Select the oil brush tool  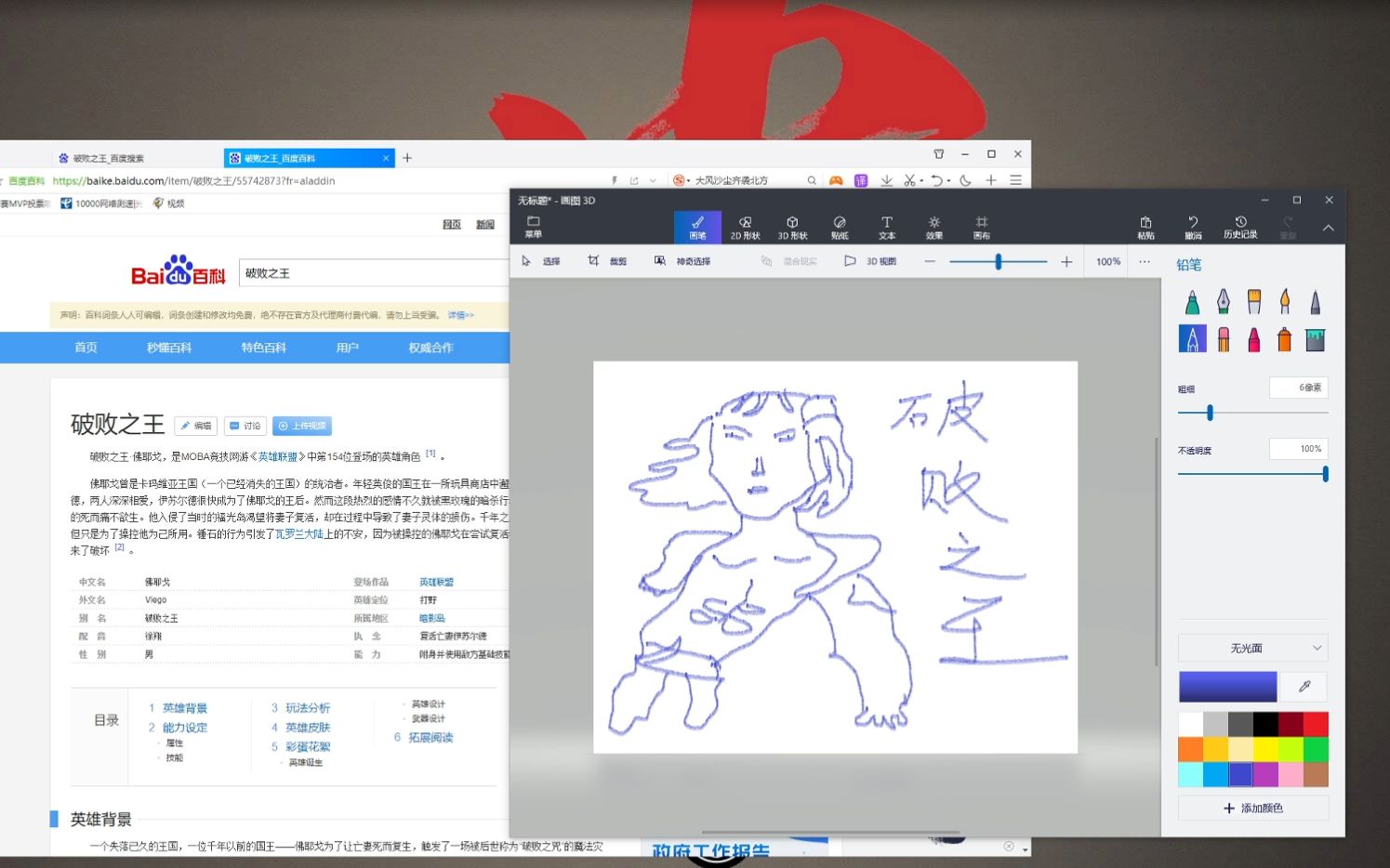[1254, 301]
